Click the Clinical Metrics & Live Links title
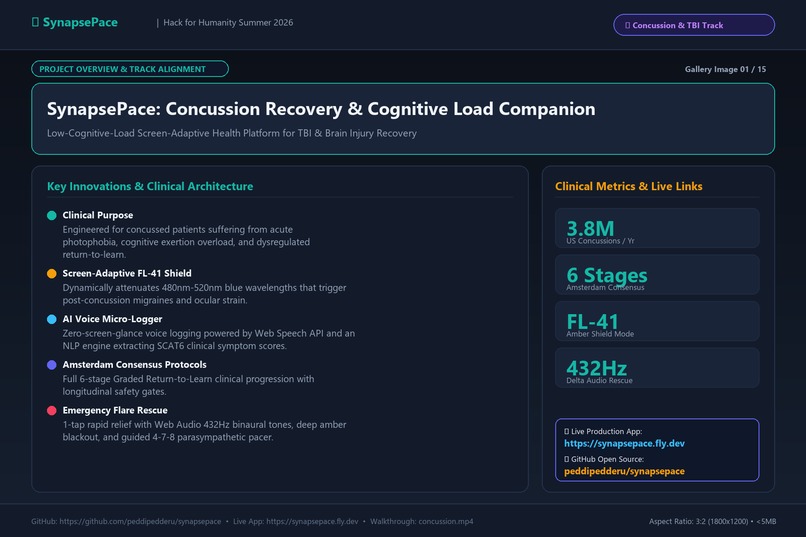The image size is (806, 537). pyautogui.click(x=629, y=187)
